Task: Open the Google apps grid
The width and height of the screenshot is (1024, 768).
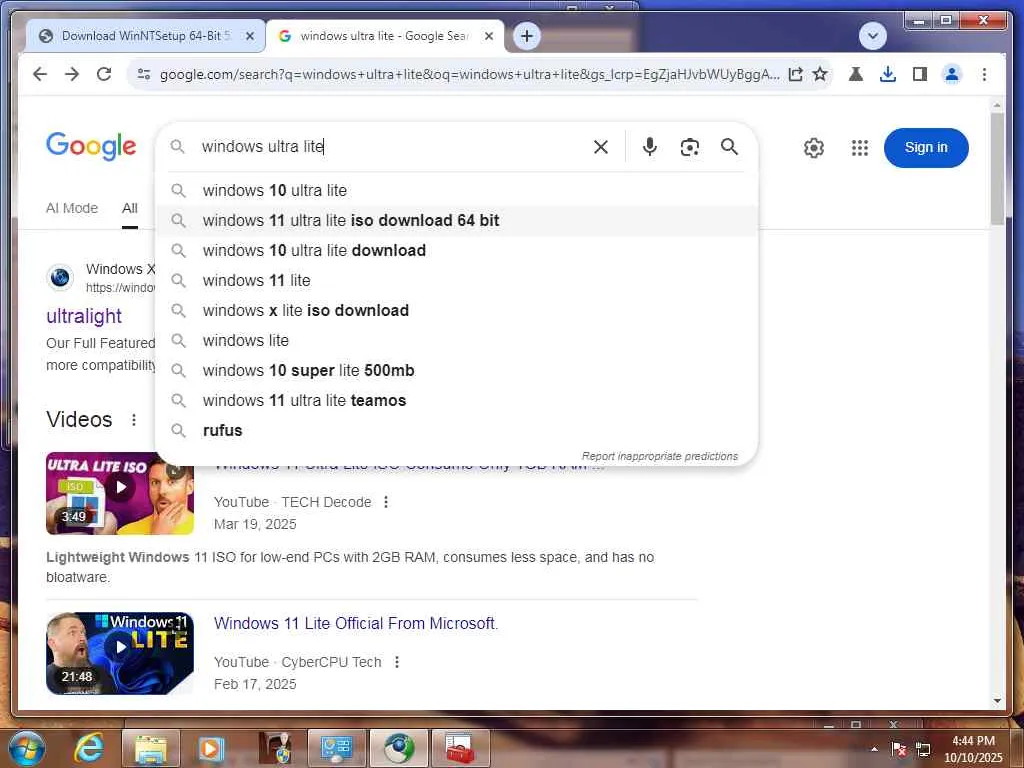Action: click(x=860, y=148)
